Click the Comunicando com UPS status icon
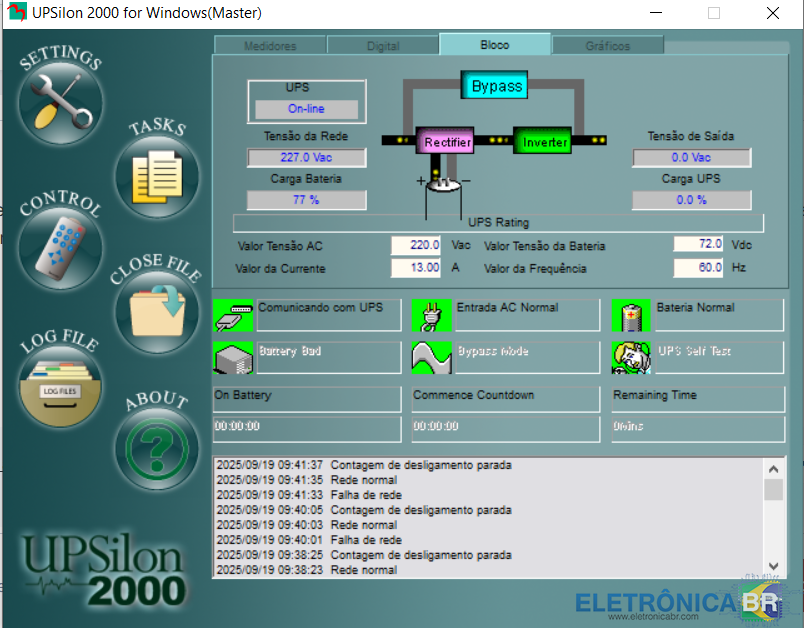804x628 pixels. tap(234, 315)
